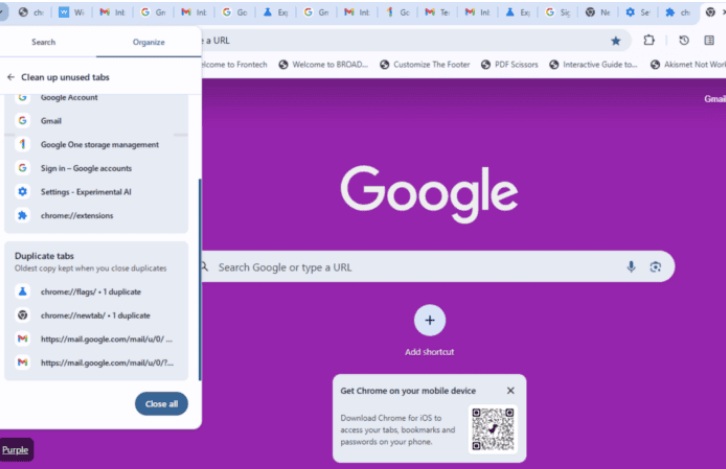
Task: Select the Gmail entry in unused tabs
Action: 96,121
